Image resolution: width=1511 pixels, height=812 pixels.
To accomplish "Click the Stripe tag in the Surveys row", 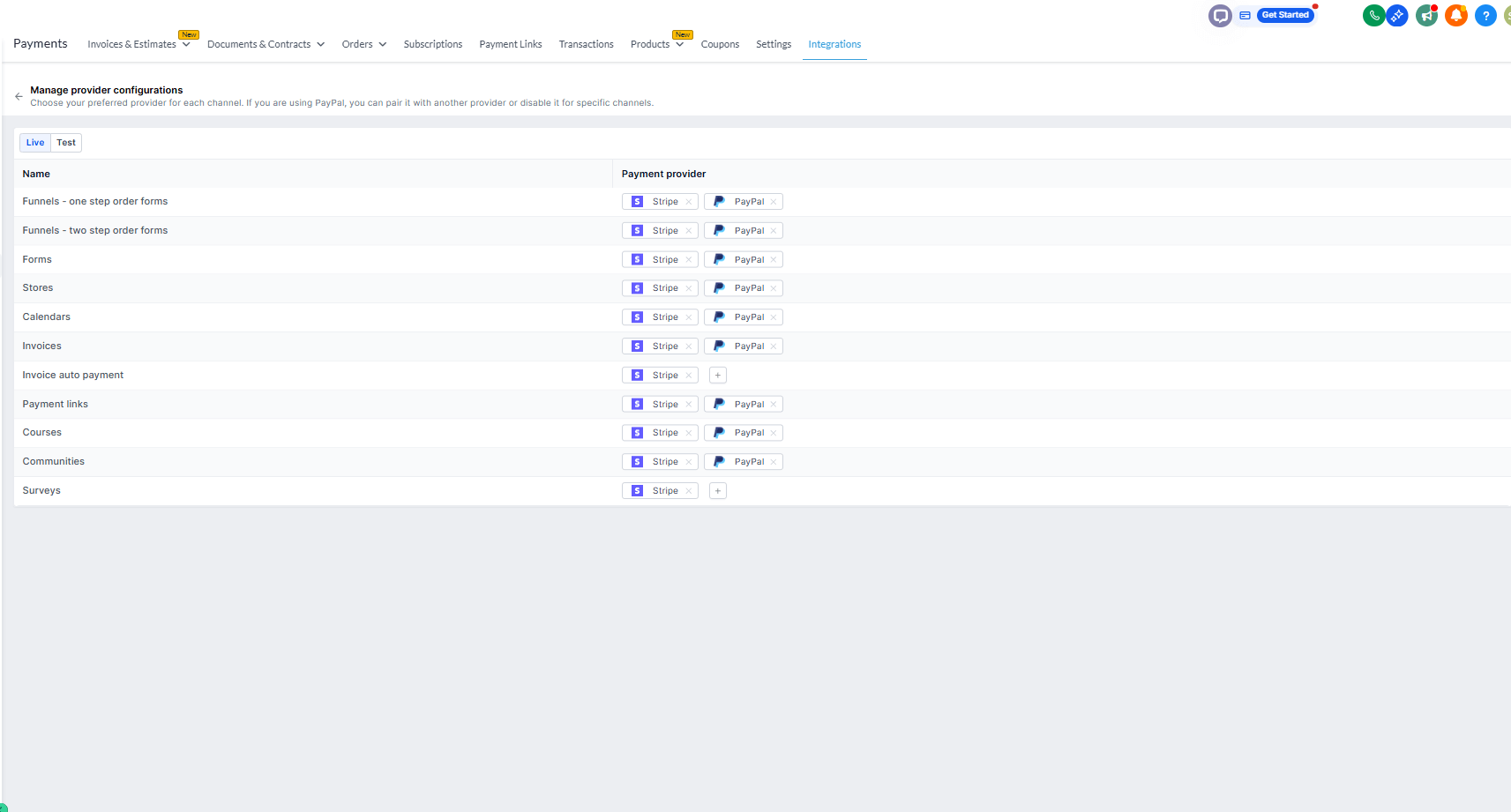I will [x=660, y=491].
